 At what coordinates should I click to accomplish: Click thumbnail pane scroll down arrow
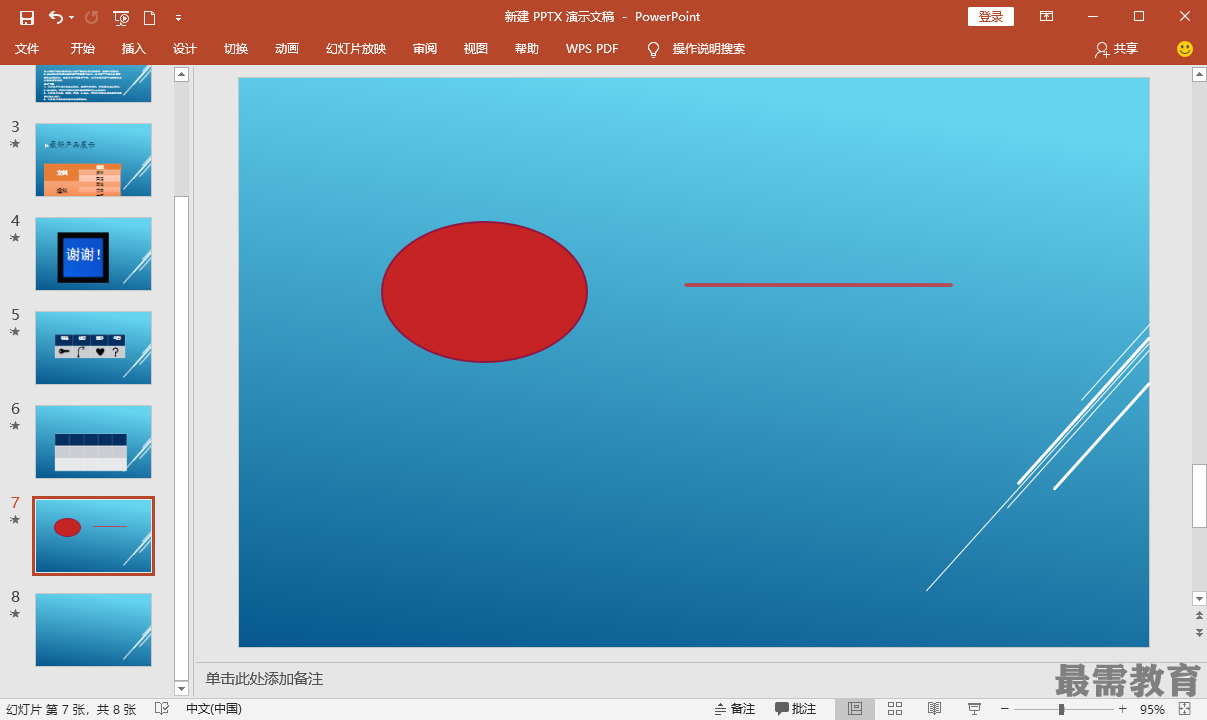181,688
